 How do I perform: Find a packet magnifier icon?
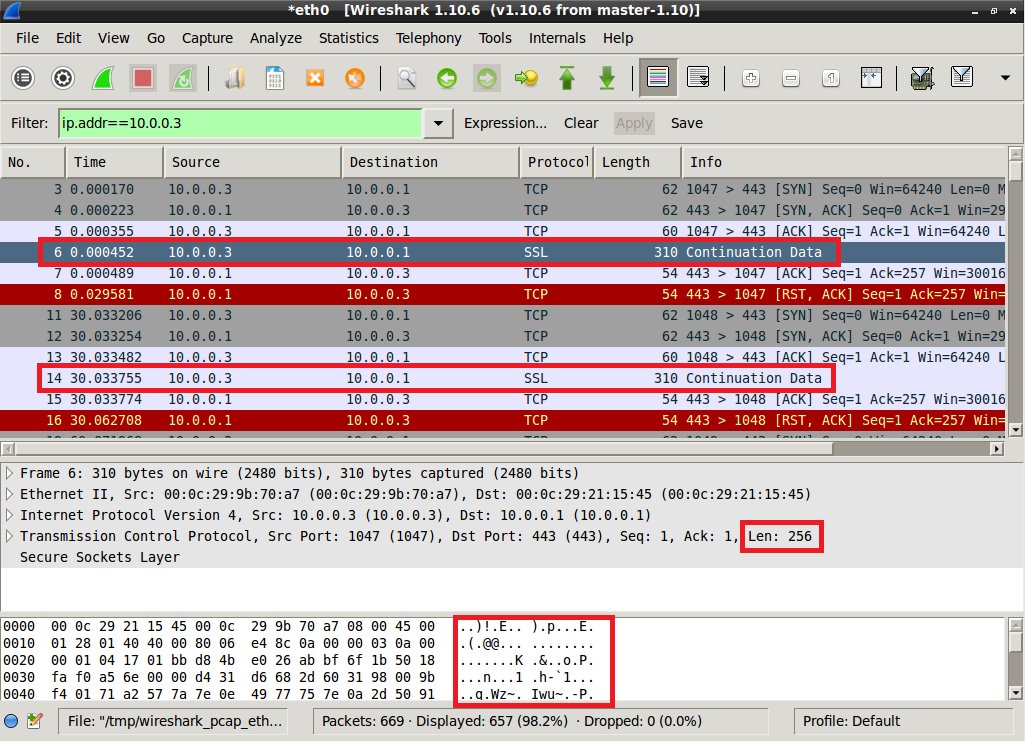tap(407, 78)
